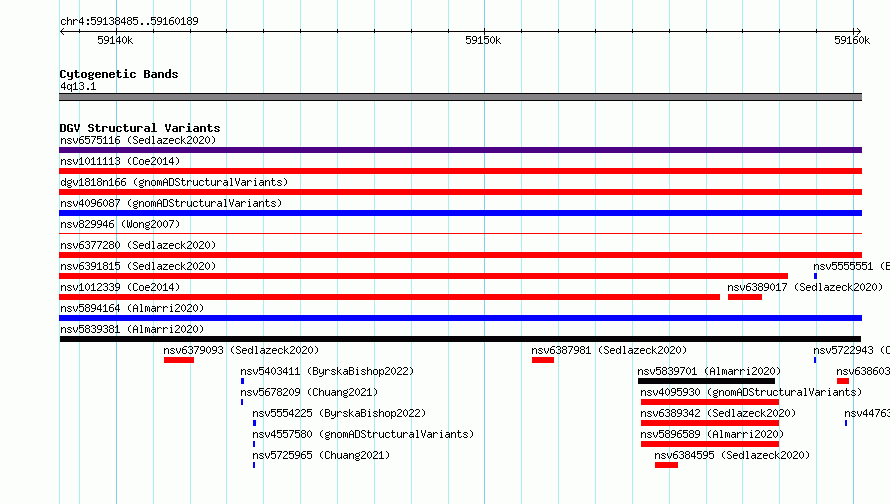Click the purple nsv6575116 variant bar
The image size is (890, 504).
tap(460, 150)
